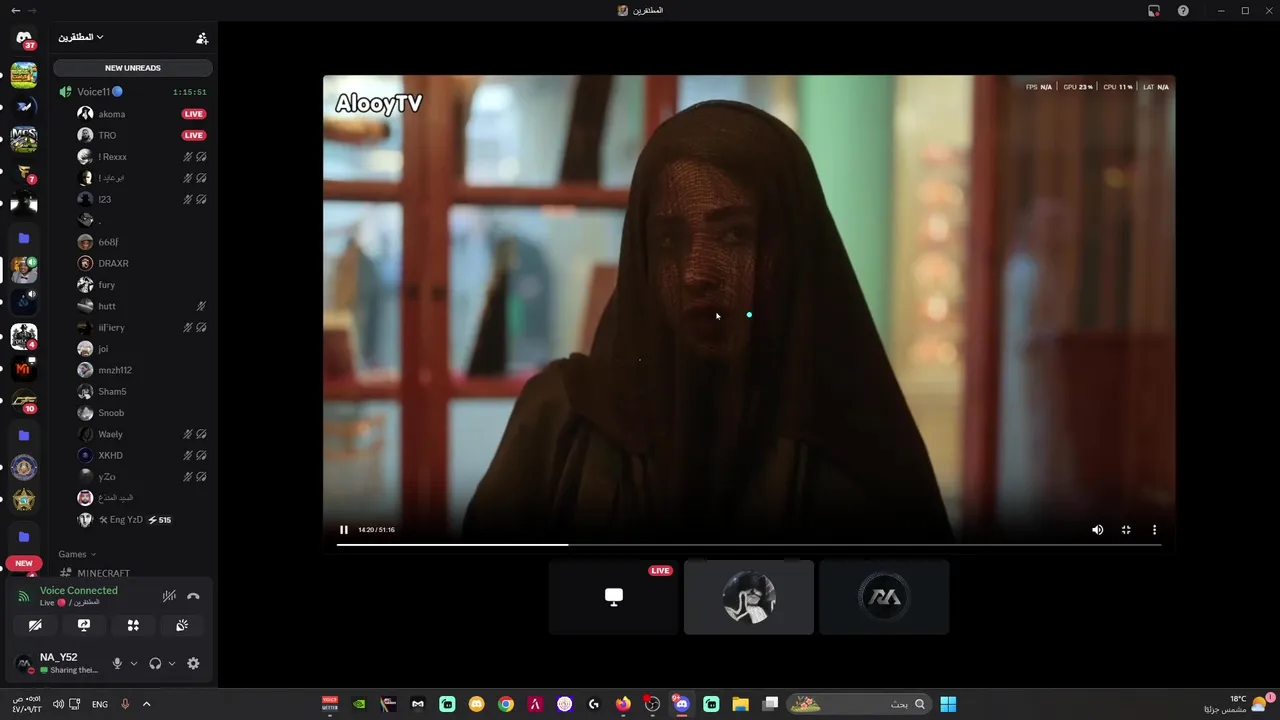Click the invite people icon beside server name
1280x720 pixels.
pos(202,38)
